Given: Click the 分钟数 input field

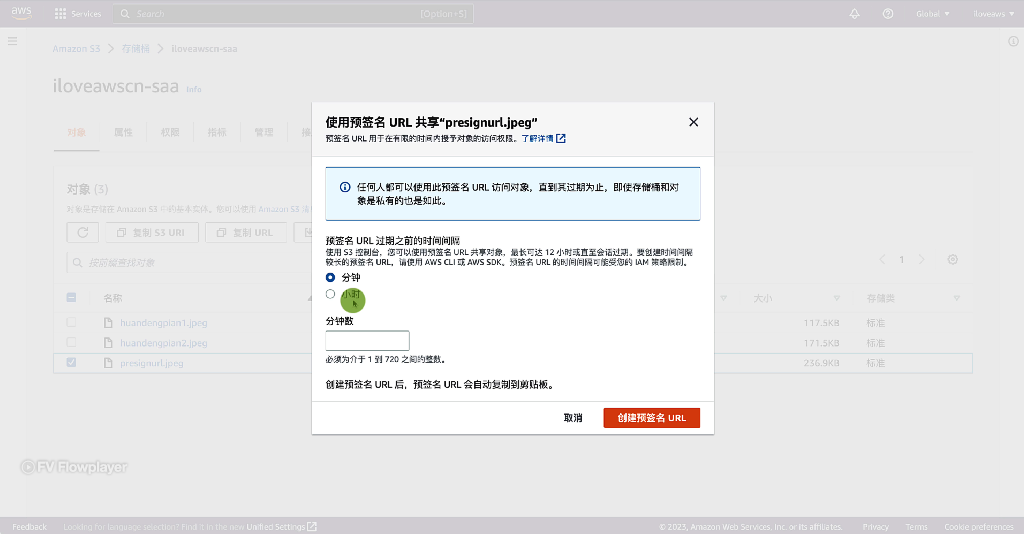Looking at the screenshot, I should (x=368, y=341).
